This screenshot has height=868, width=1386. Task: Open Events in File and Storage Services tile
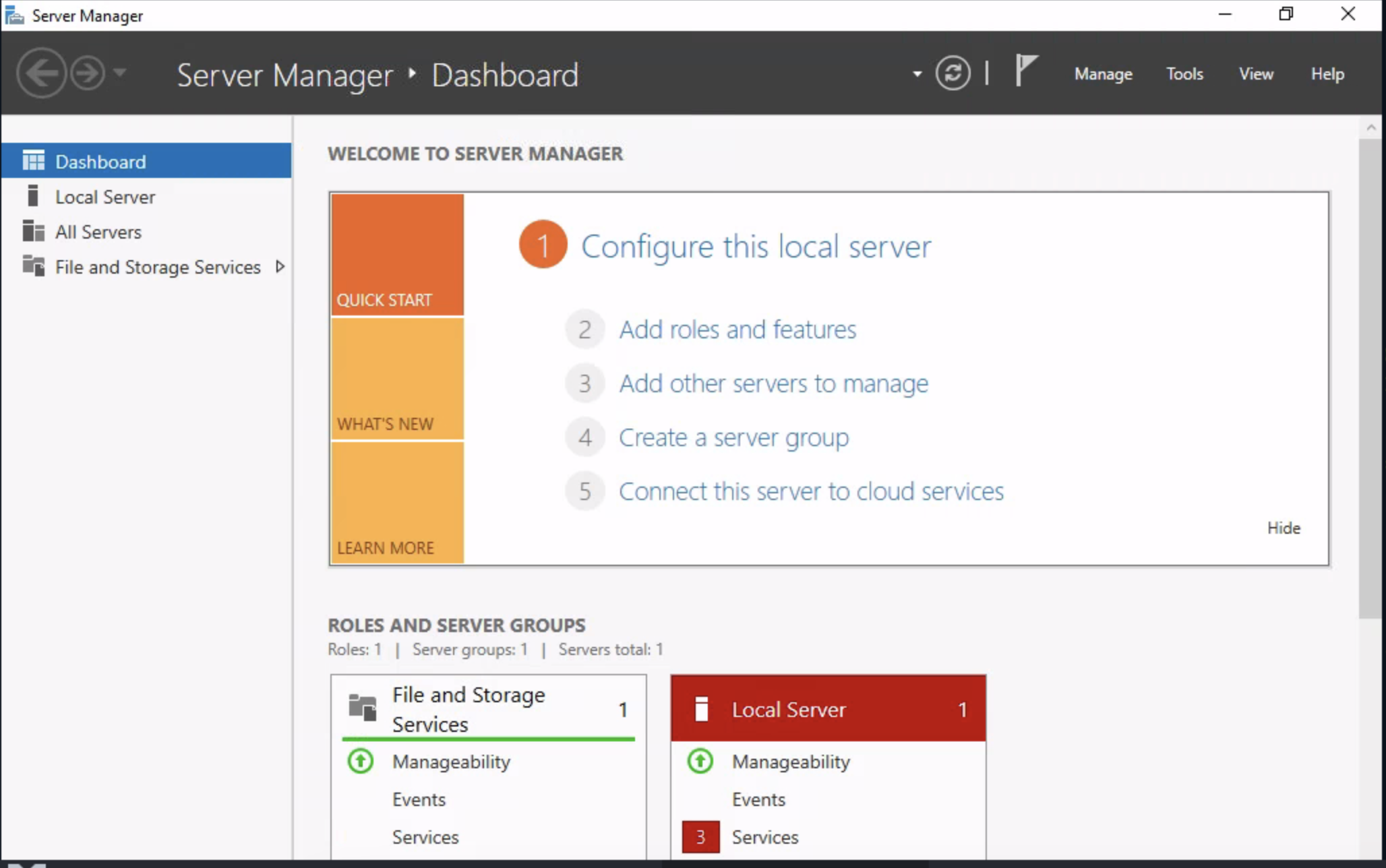pyautogui.click(x=419, y=799)
